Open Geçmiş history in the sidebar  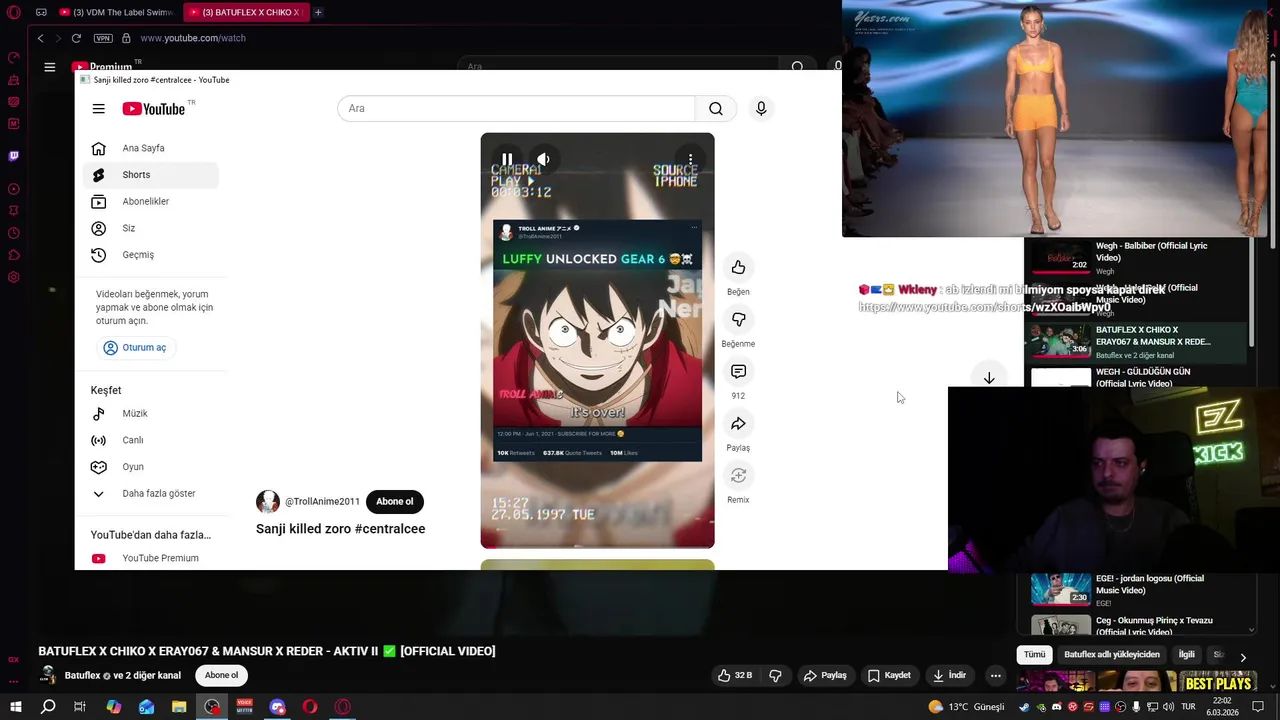(x=151, y=255)
